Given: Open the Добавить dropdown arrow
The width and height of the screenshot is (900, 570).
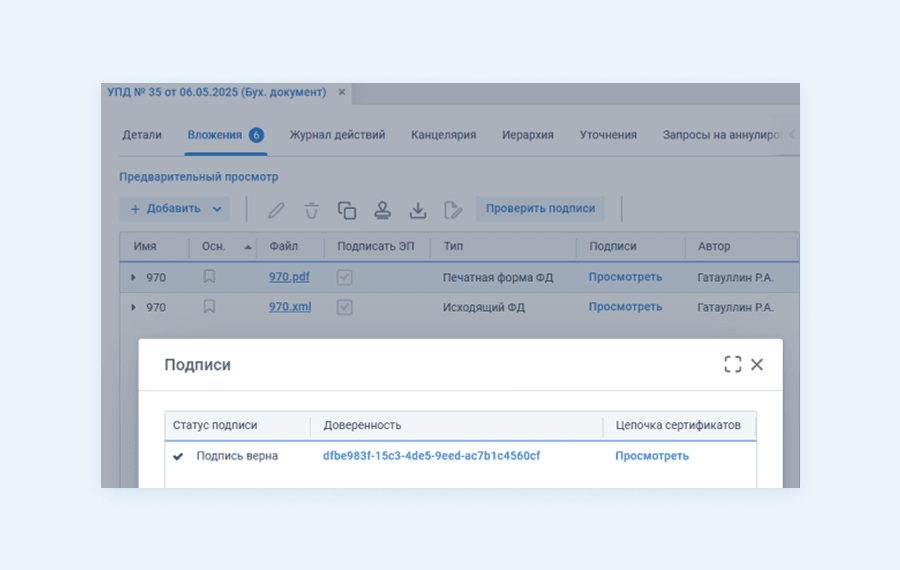Looking at the screenshot, I should (216, 209).
